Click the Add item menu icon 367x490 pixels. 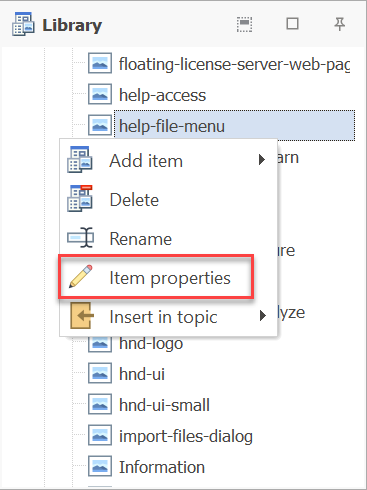(80, 160)
